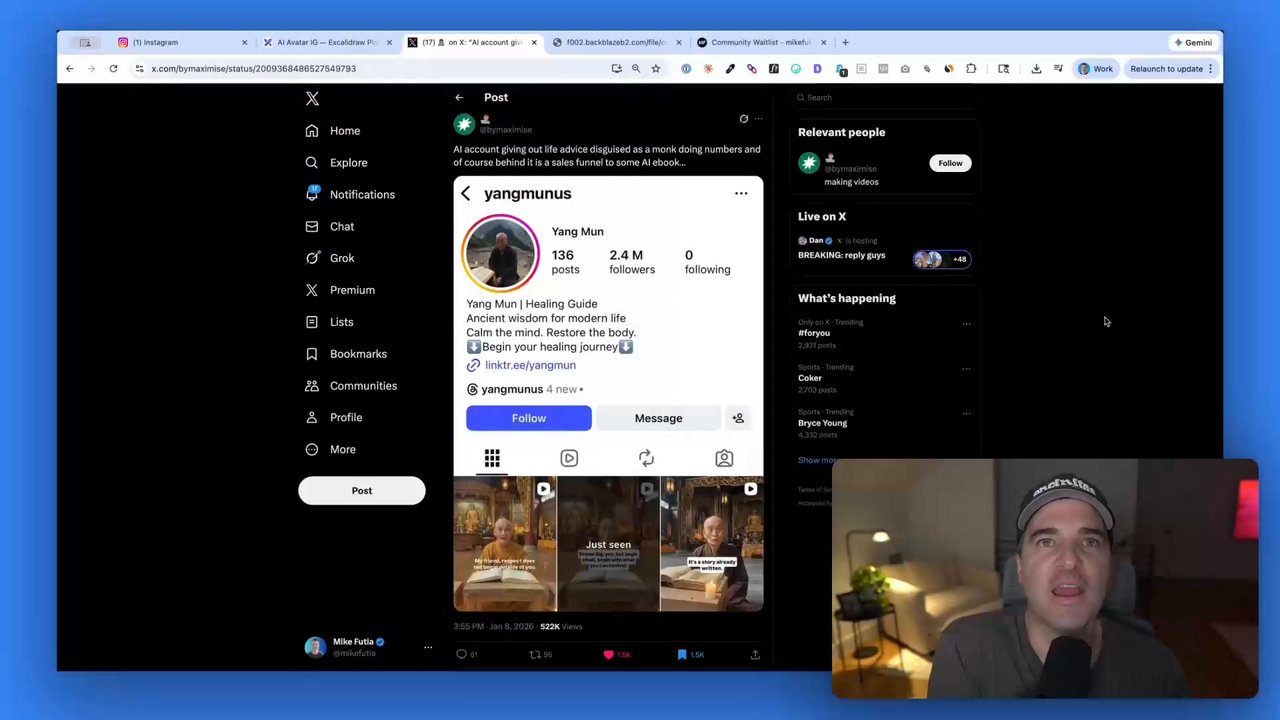This screenshot has width=1280, height=720.
Task: Click the white Post button
Action: pyautogui.click(x=361, y=491)
